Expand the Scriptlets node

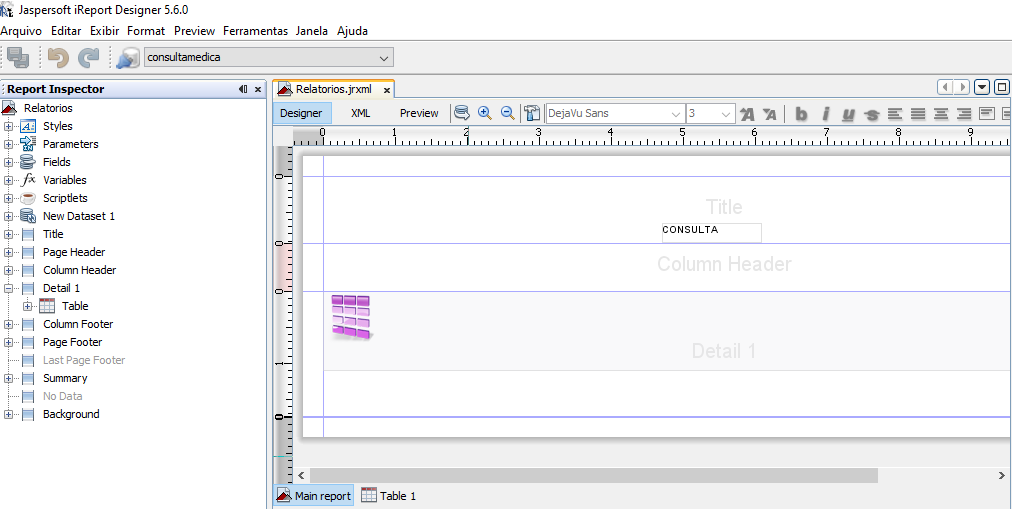(x=8, y=199)
